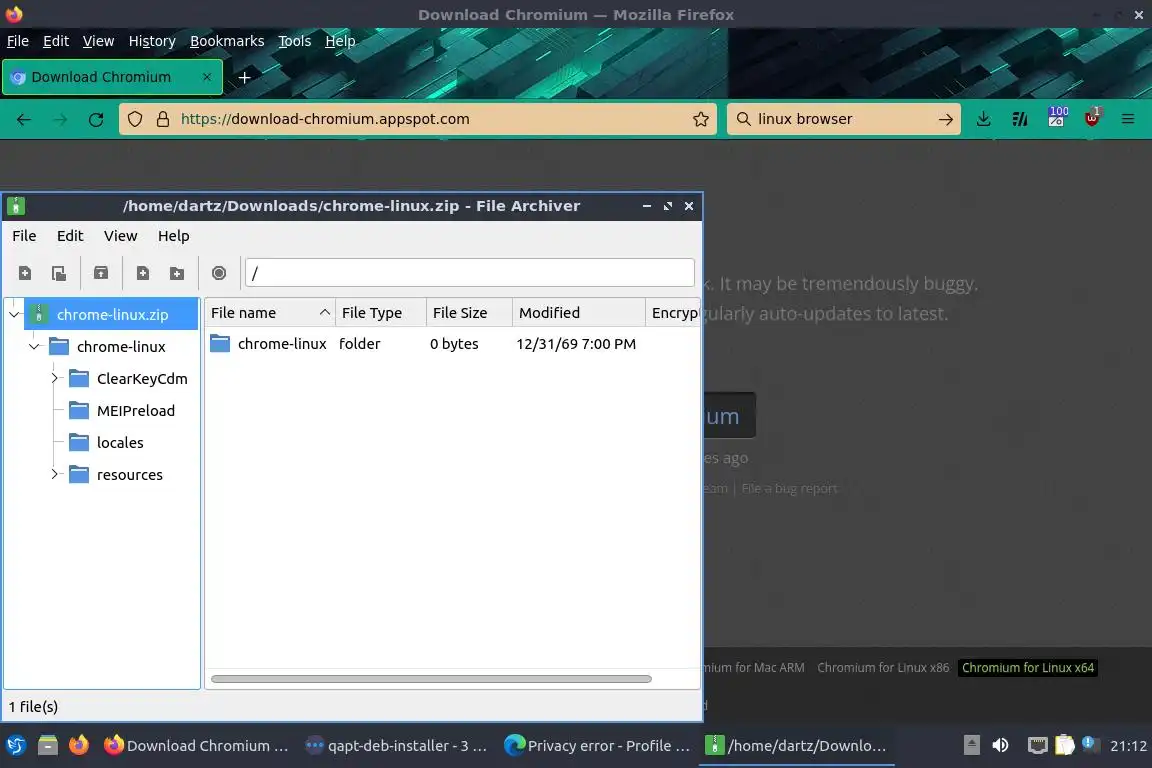Click the update notifier tray icon
The height and width of the screenshot is (768, 1152).
tap(1090, 744)
